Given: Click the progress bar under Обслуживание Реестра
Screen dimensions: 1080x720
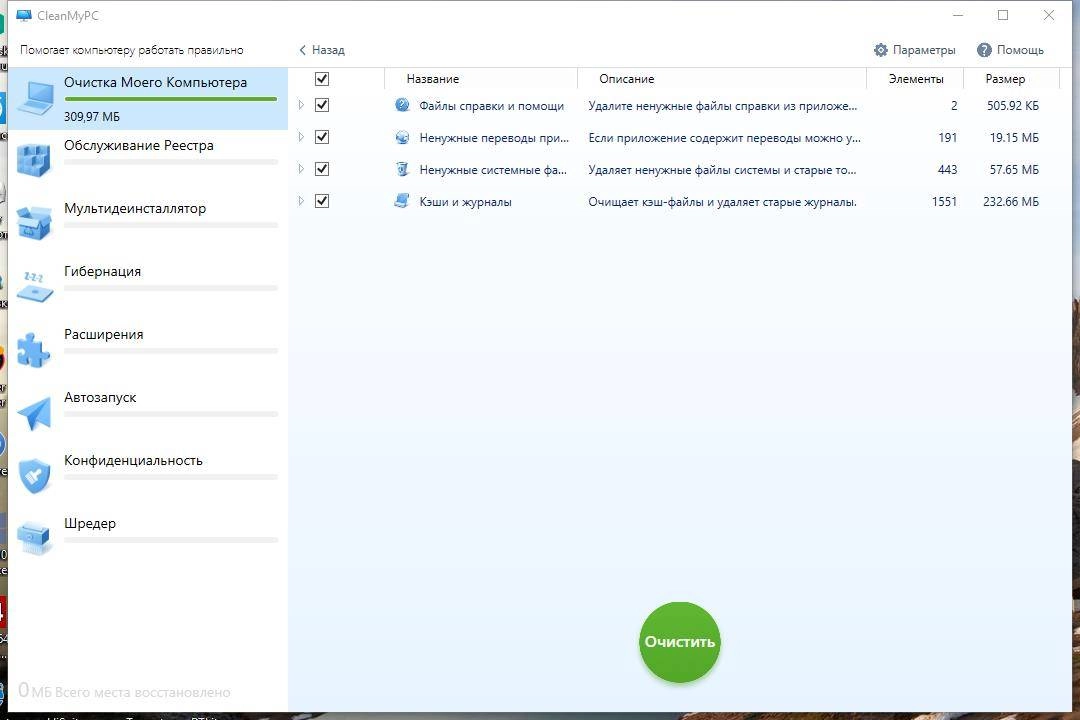Looking at the screenshot, I should (171, 162).
